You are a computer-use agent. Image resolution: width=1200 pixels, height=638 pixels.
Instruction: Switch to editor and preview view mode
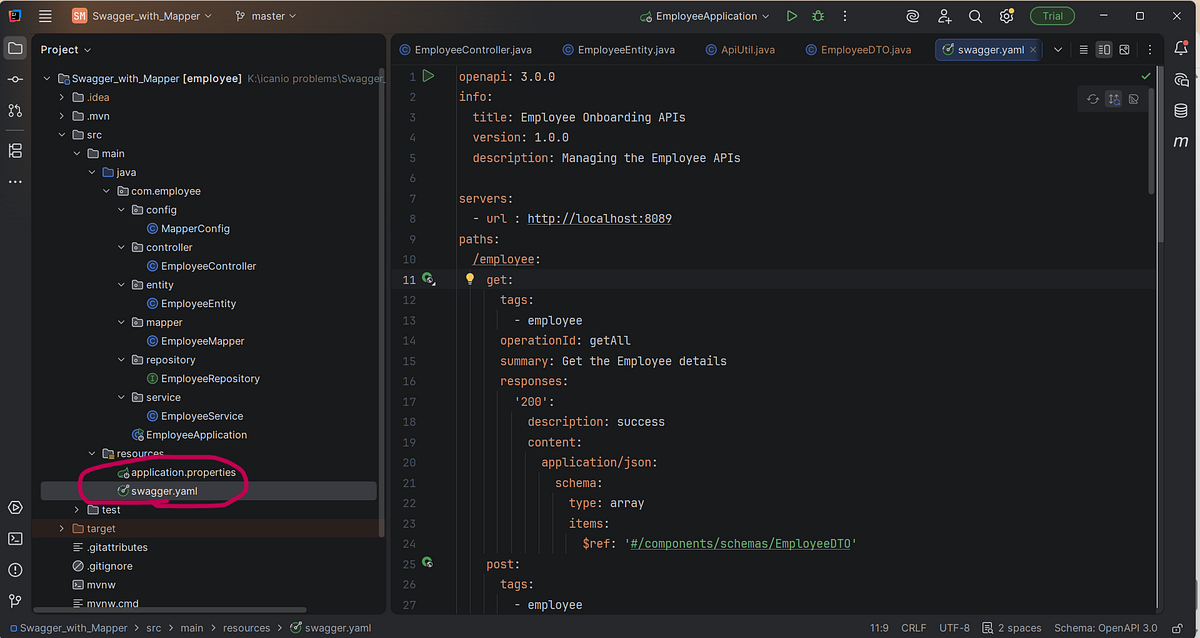1104,49
